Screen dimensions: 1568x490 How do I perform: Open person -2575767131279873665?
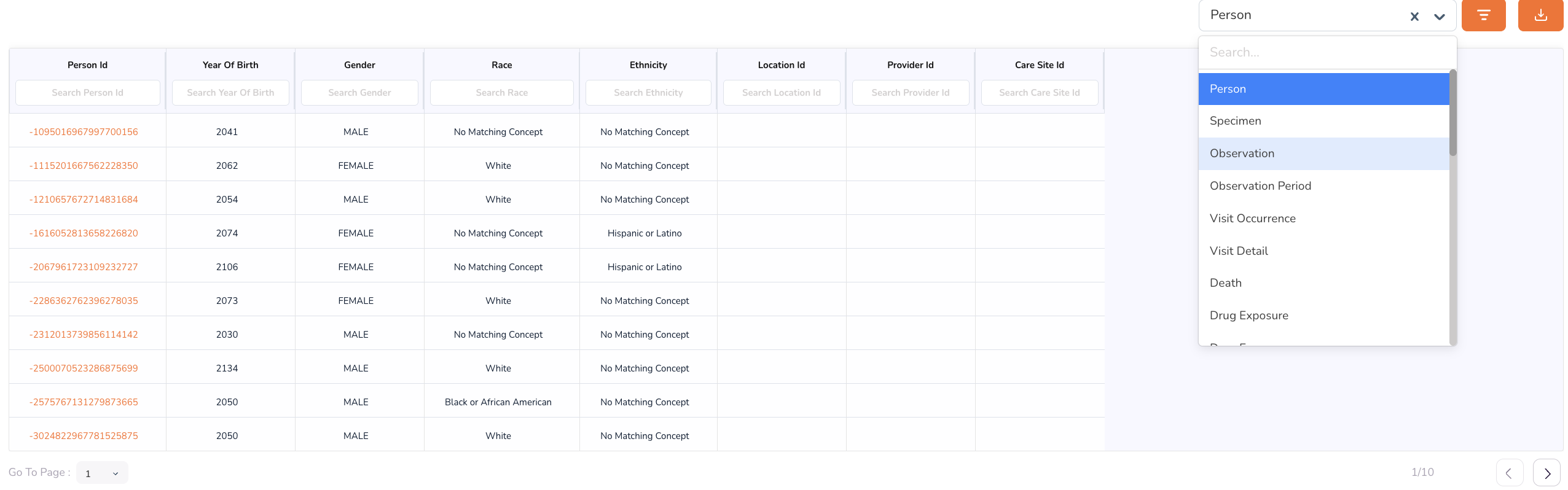[x=84, y=402]
